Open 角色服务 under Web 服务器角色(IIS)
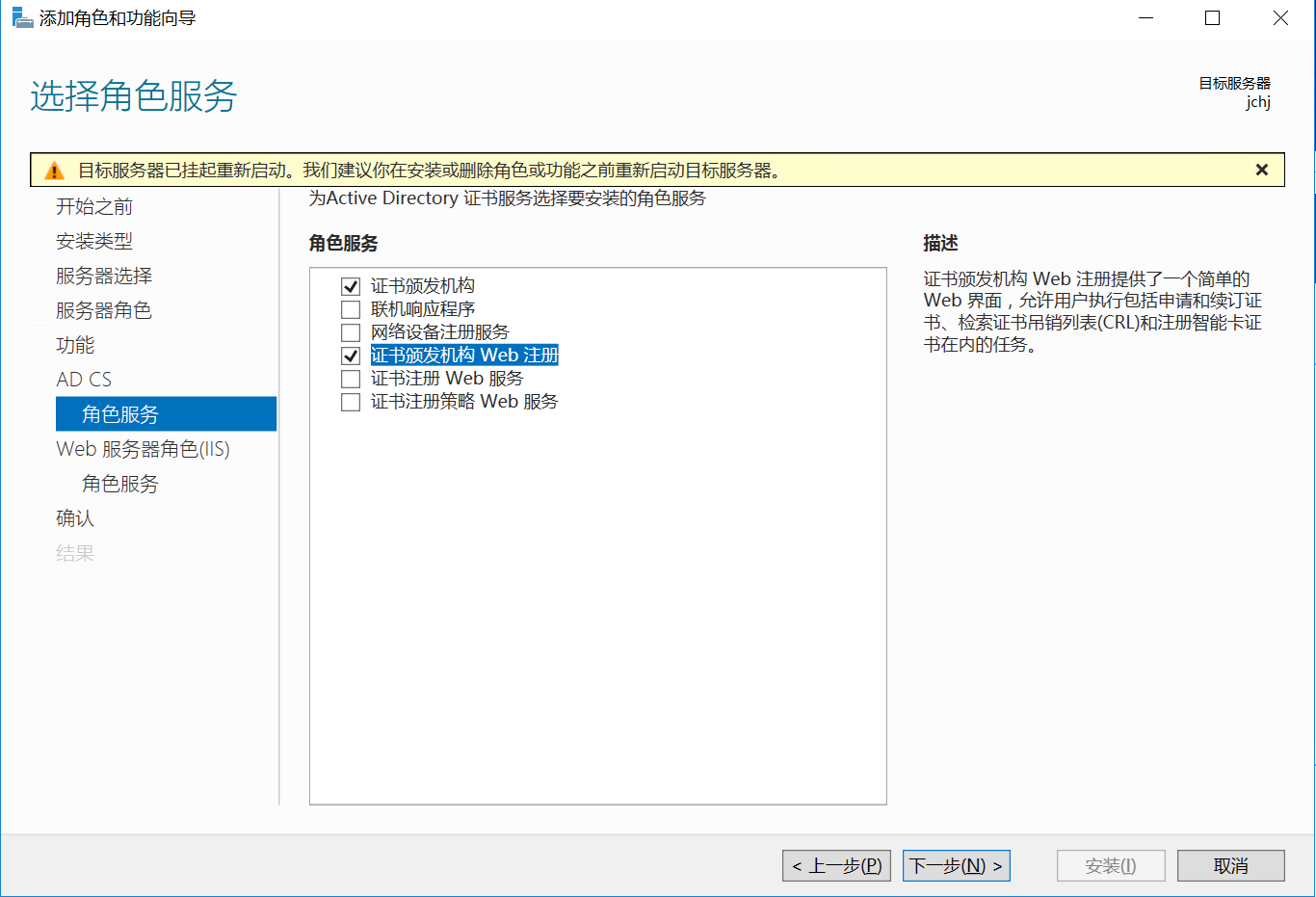Viewport: 1316px width, 897px height. (x=120, y=484)
